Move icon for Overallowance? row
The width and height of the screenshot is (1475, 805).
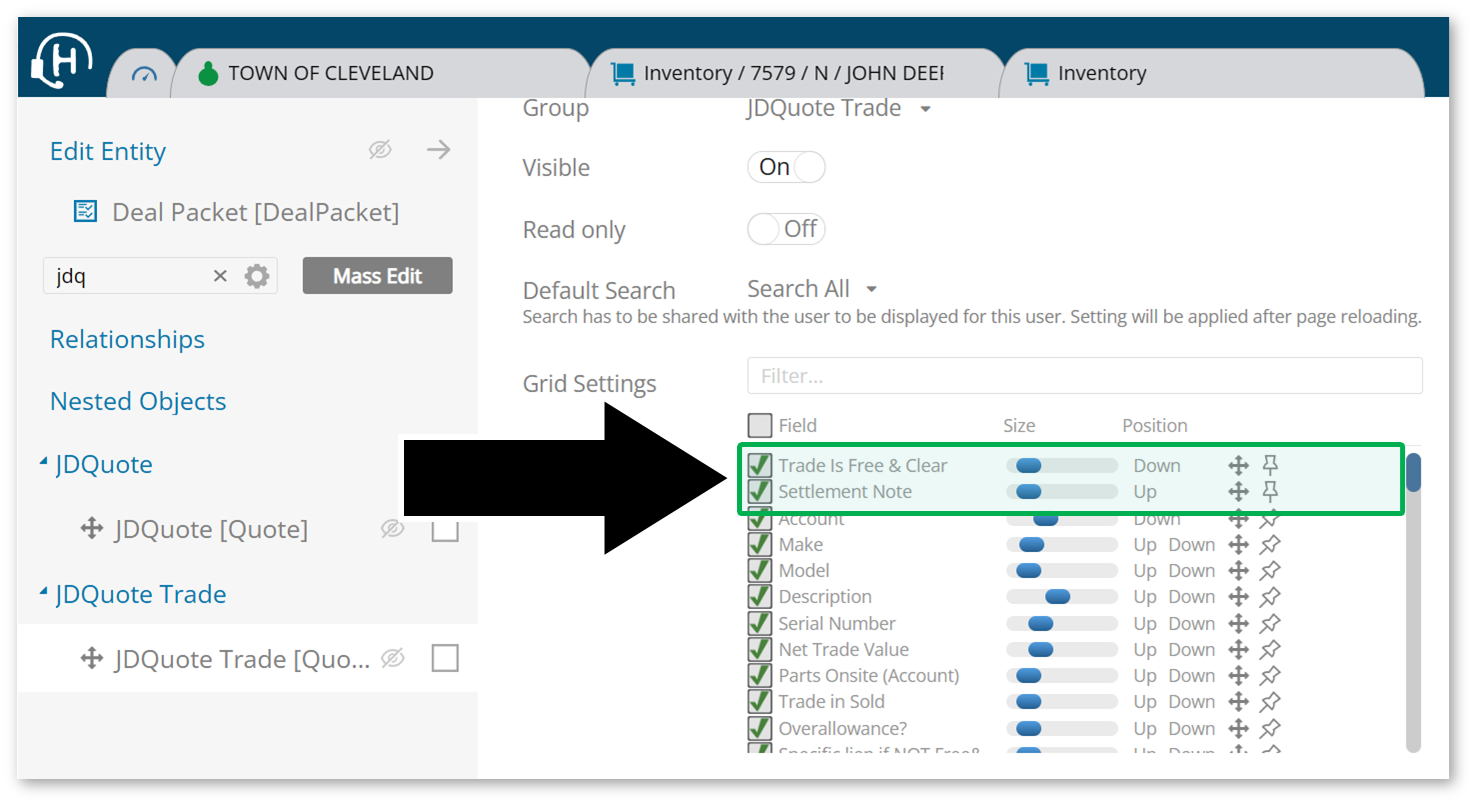coord(1238,728)
